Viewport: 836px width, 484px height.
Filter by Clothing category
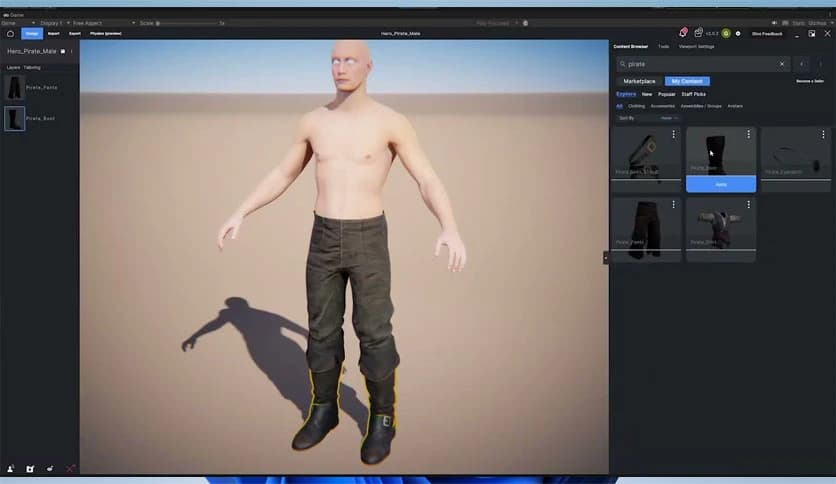click(636, 106)
